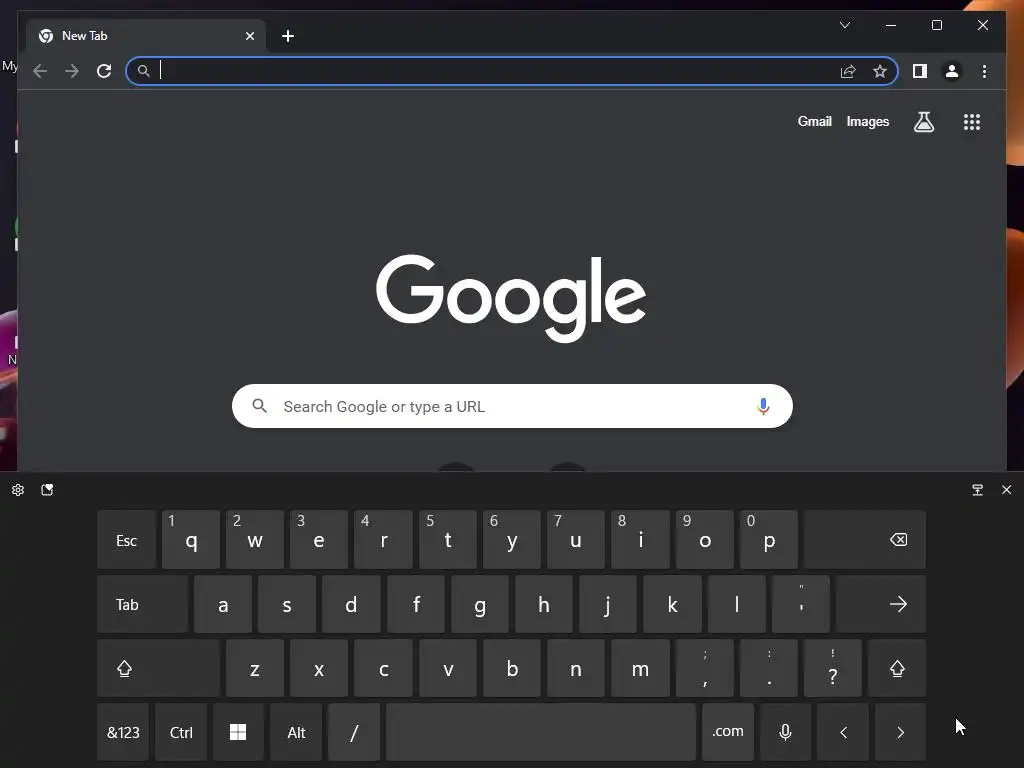
Task: Tap the left Shift key
Action: (158, 668)
